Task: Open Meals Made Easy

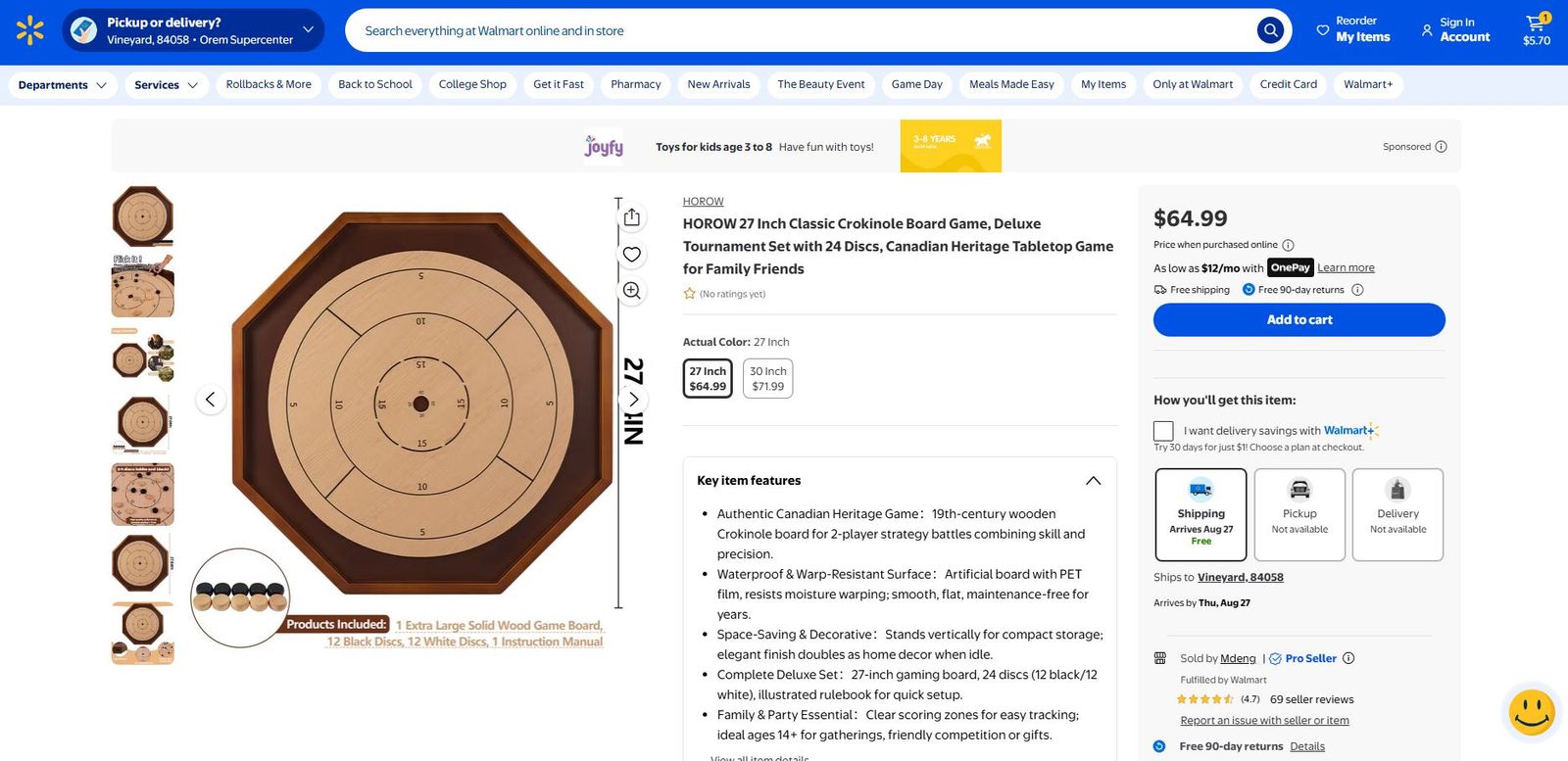Action: click(x=1011, y=85)
